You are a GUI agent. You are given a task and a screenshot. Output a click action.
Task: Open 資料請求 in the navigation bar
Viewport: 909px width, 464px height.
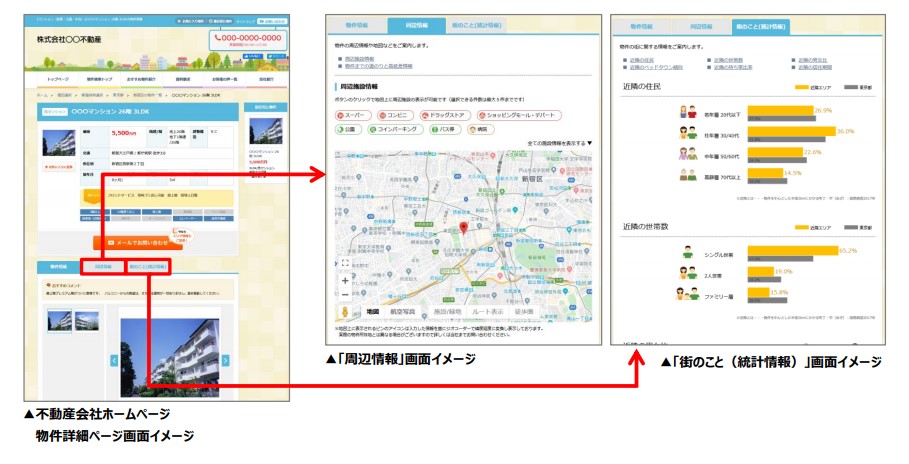coord(183,79)
